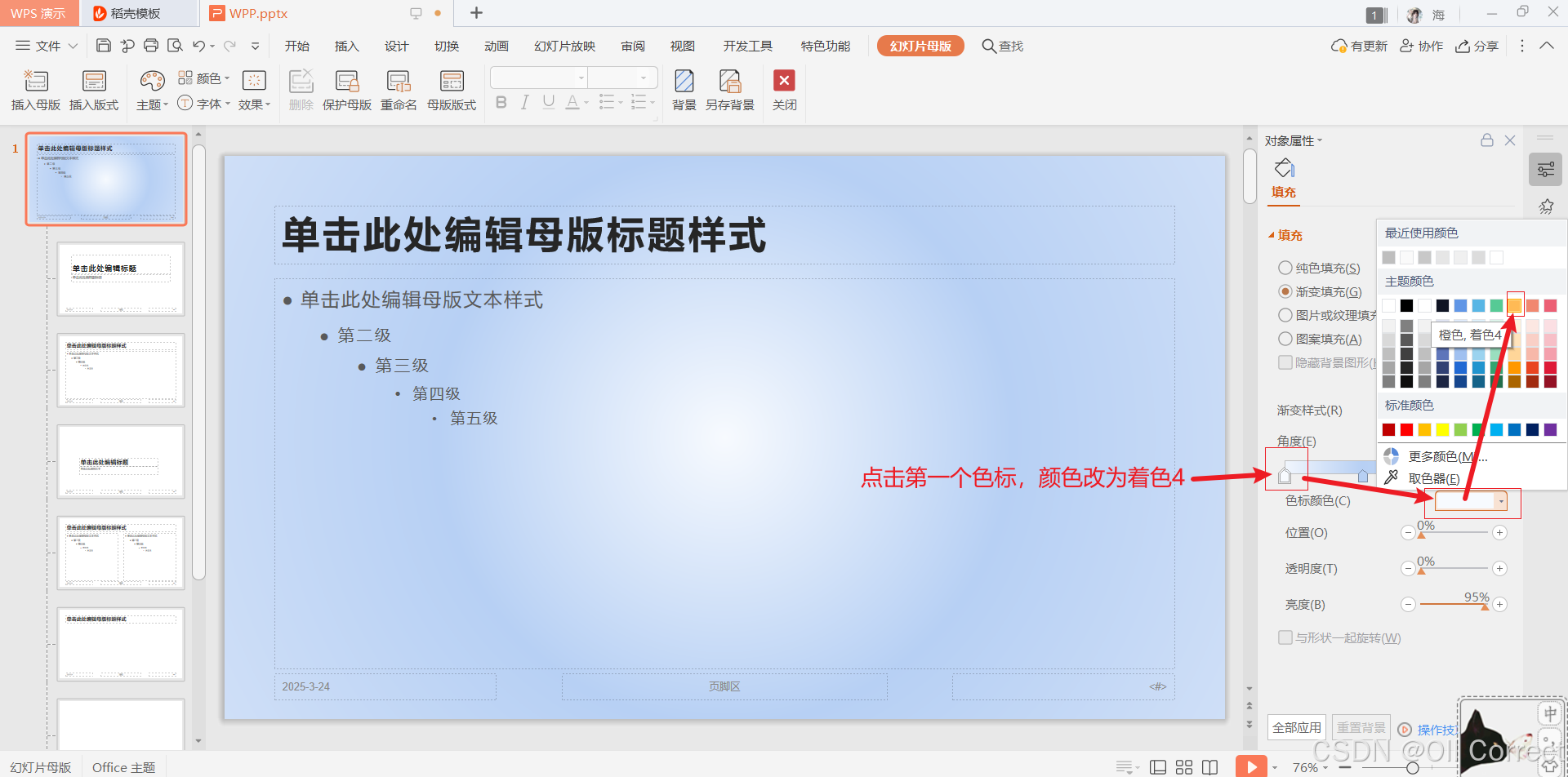Image resolution: width=1568 pixels, height=777 pixels.
Task: Click the eyedropper 取色器 icon
Action: tap(1391, 477)
